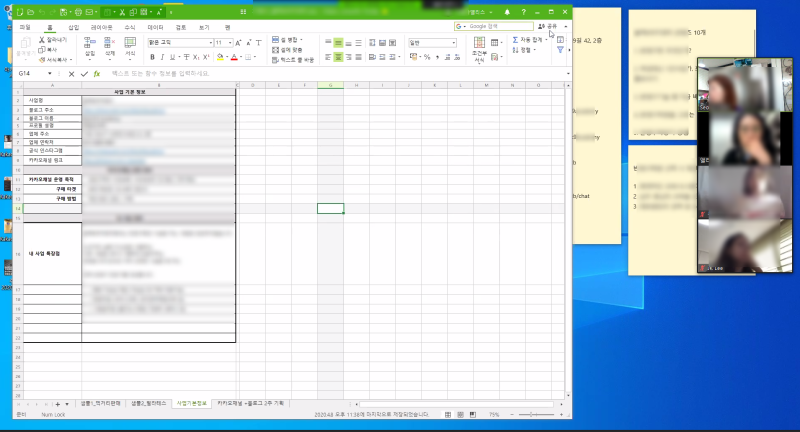This screenshot has width=800, height=432.
Task: Click the top vertical align icon
Action: point(328,43)
